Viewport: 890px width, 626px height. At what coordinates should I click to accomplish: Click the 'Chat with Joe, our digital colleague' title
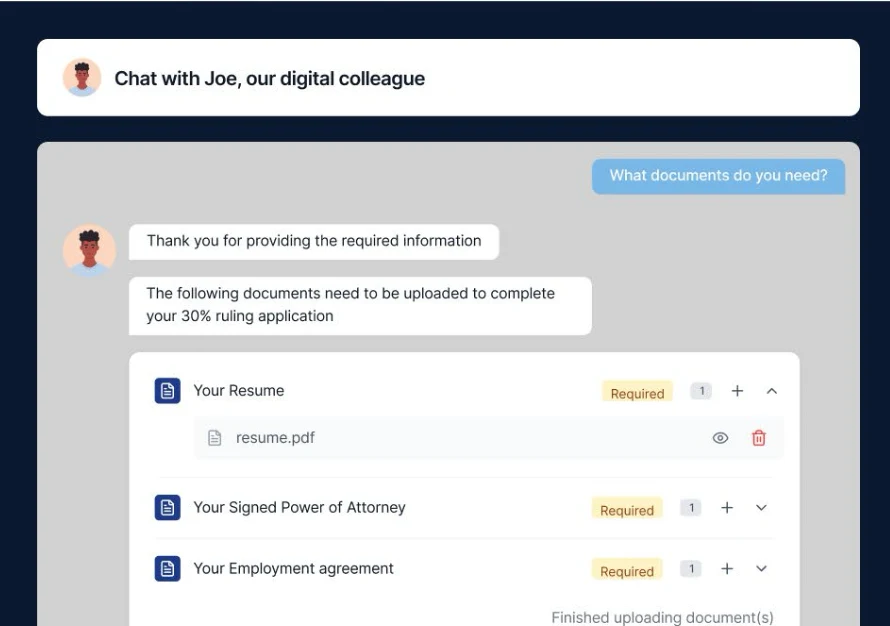pyautogui.click(x=270, y=78)
